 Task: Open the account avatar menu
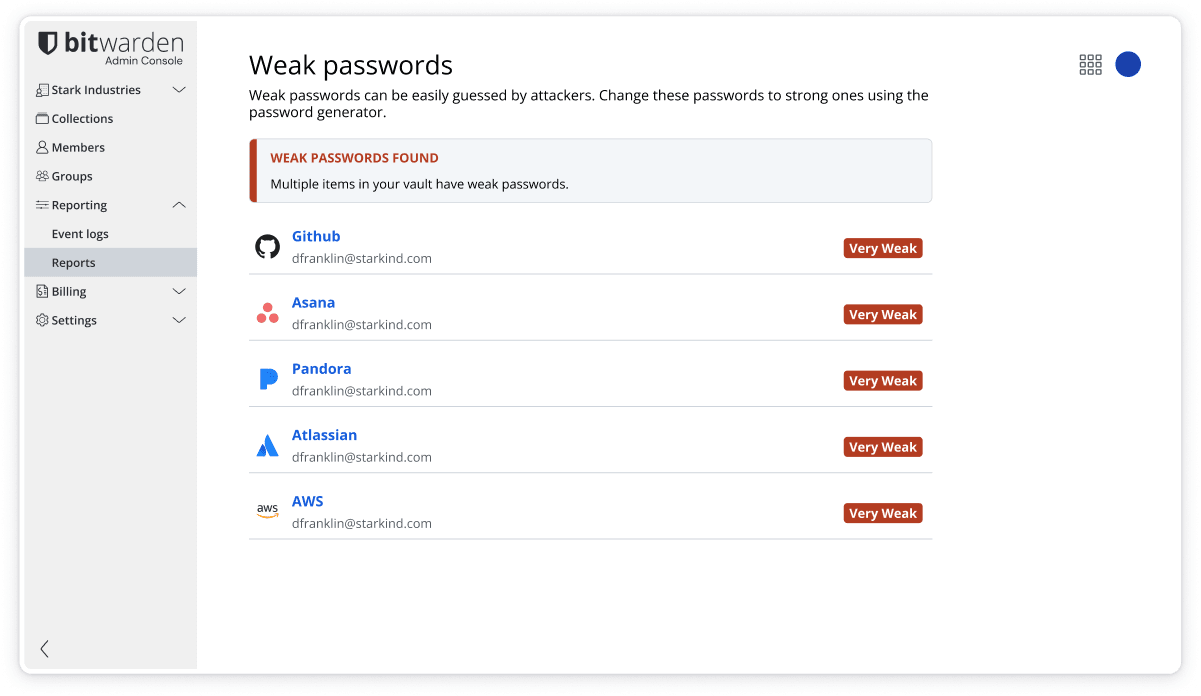point(1128,64)
